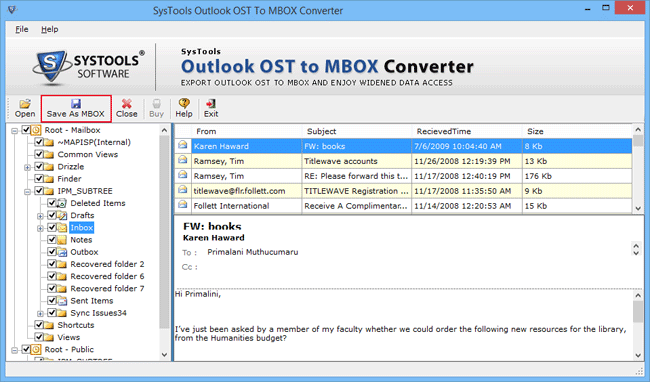The height and width of the screenshot is (382, 650).
Task: Click the message body scrollbar thumb
Action: [638, 312]
